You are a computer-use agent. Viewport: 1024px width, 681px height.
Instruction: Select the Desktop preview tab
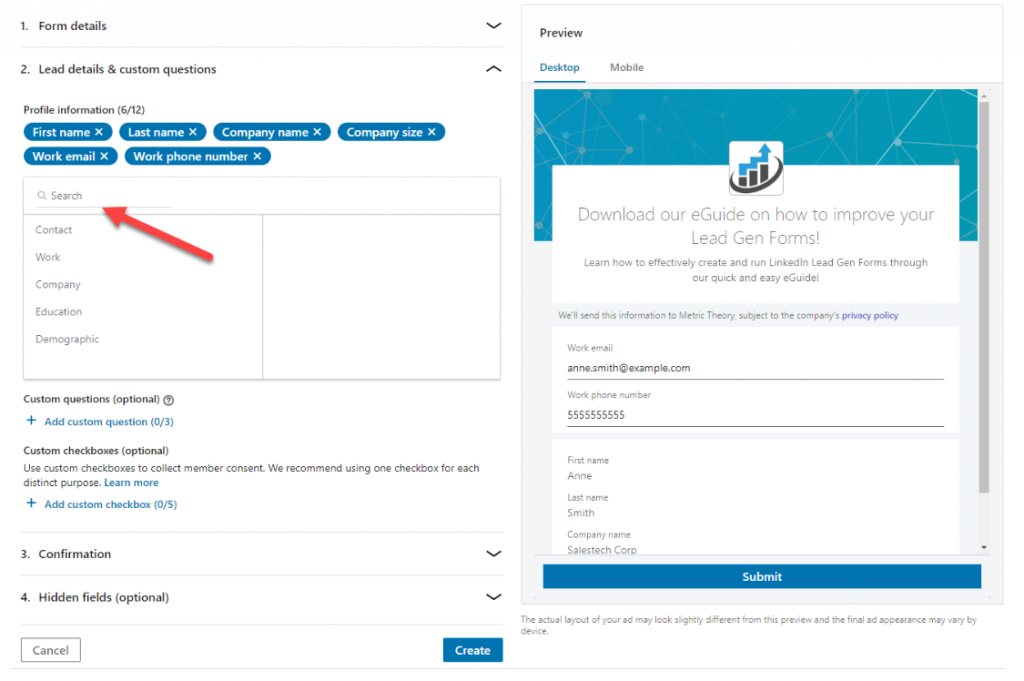559,67
